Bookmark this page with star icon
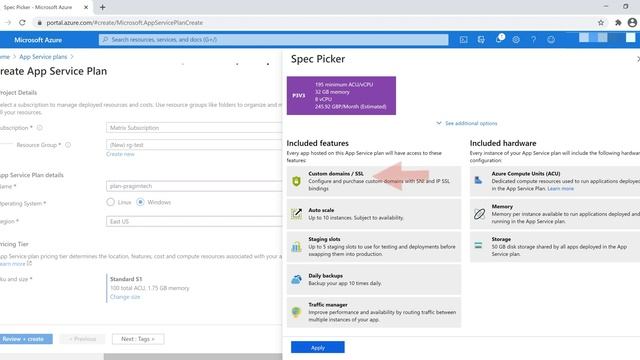The height and width of the screenshot is (360, 640). (x=601, y=23)
